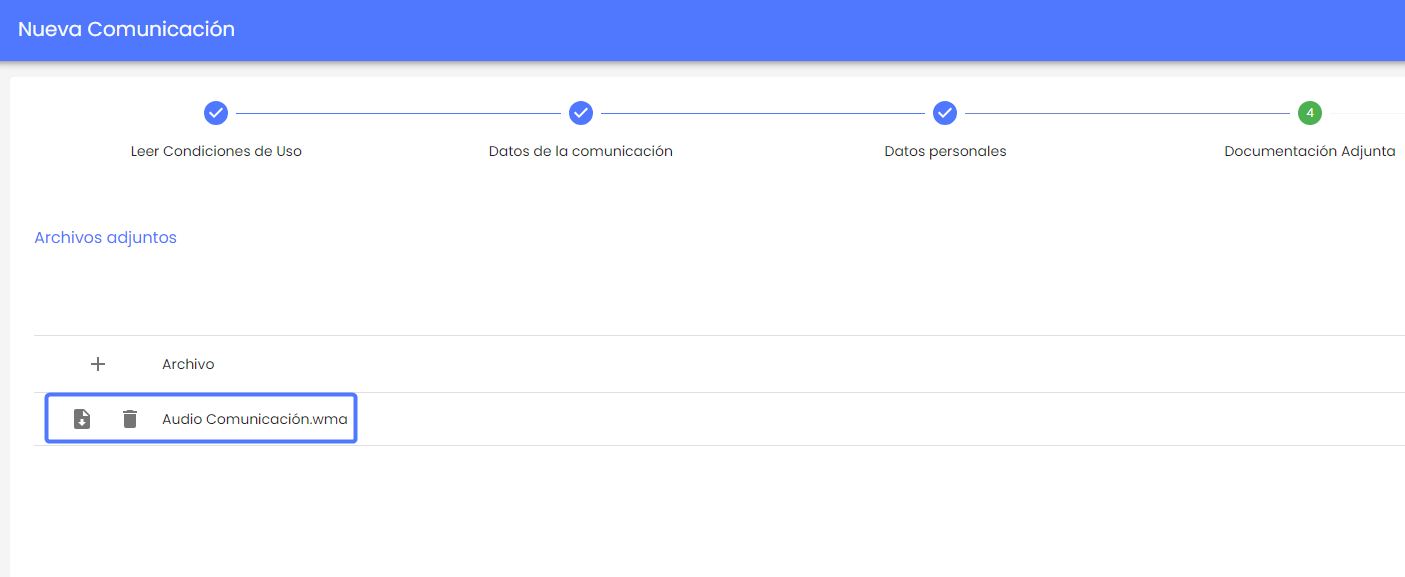Viewport: 1405px width, 577px height.
Task: Click the Archivos adjuntos section heading
Action: tap(105, 238)
